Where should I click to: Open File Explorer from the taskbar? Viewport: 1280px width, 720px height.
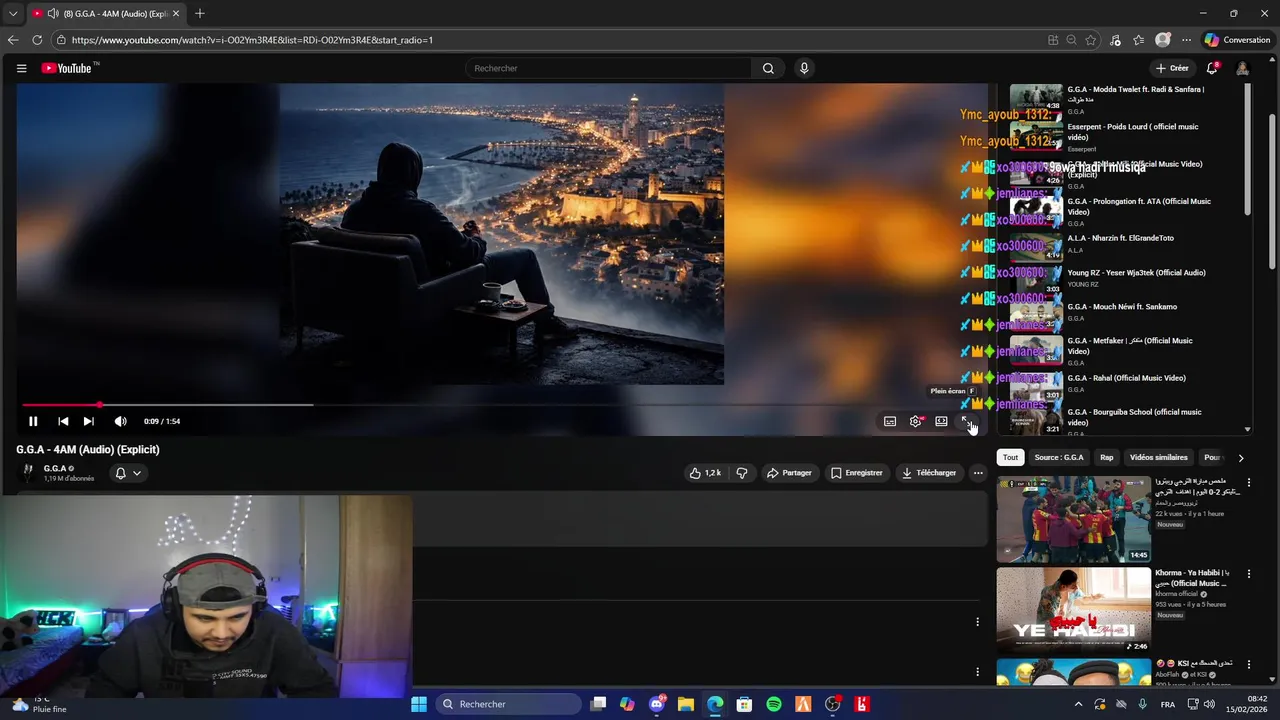[x=686, y=704]
